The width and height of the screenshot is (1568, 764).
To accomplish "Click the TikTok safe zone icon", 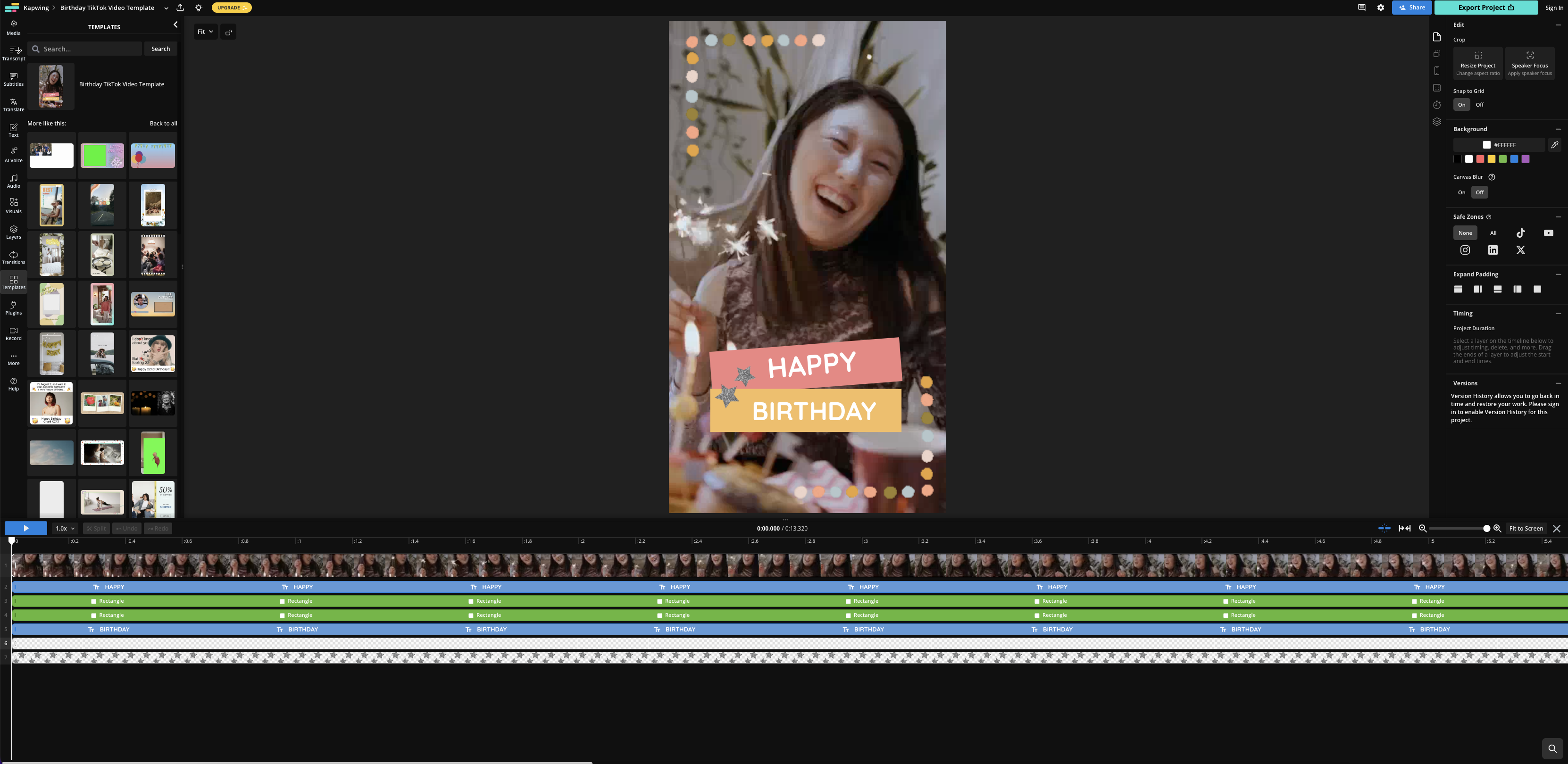I will point(1520,233).
